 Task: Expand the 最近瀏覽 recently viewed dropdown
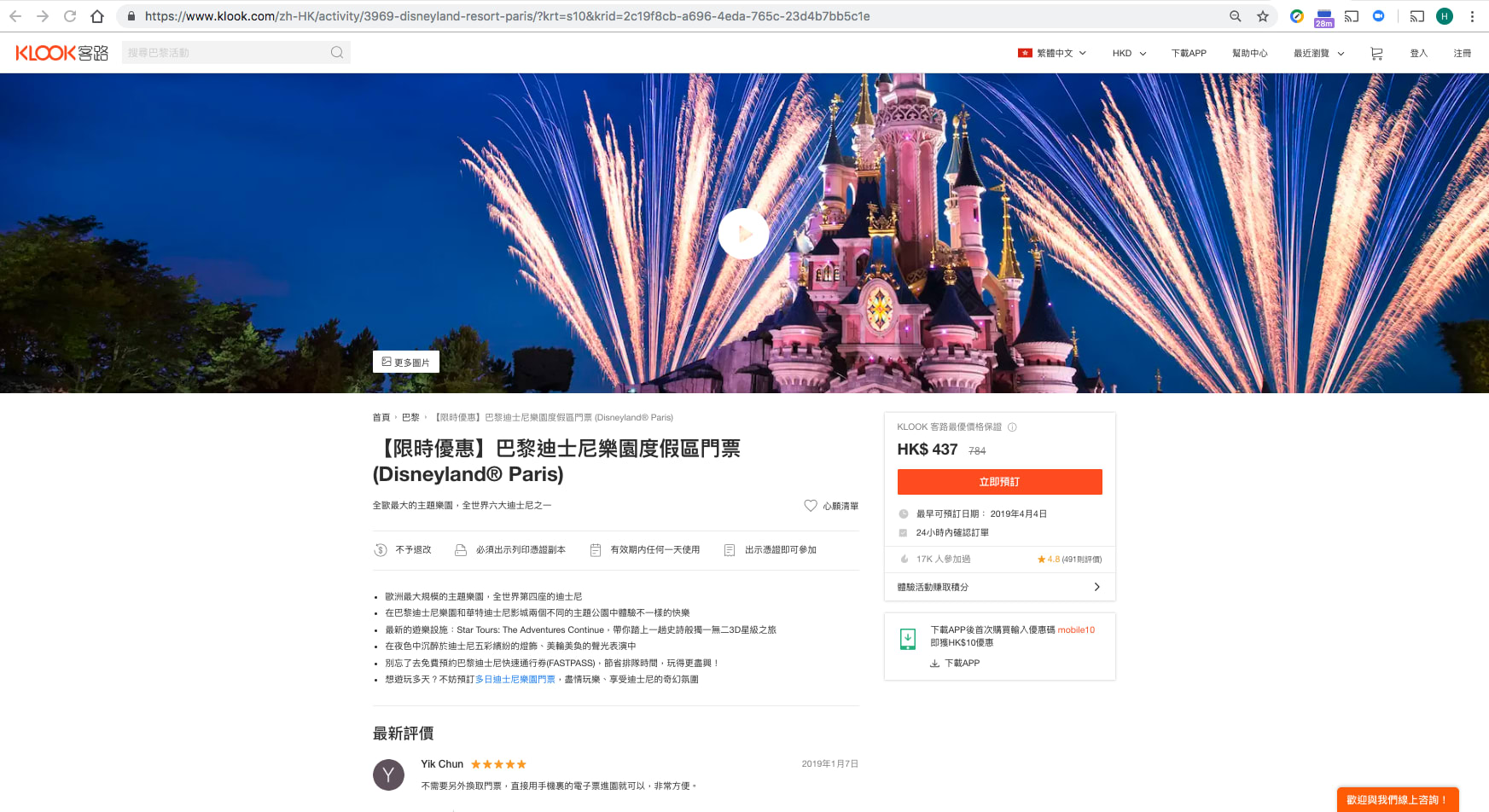pos(1318,53)
